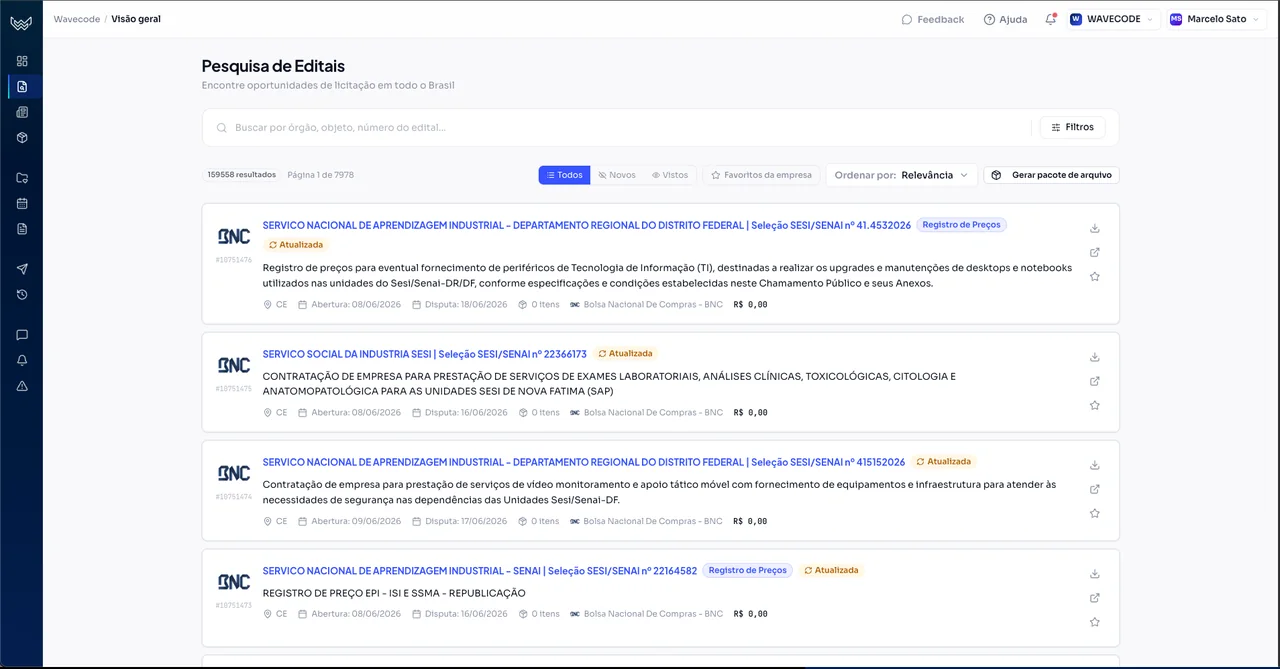
Task: Switch to the Novos tab
Action: (x=617, y=175)
